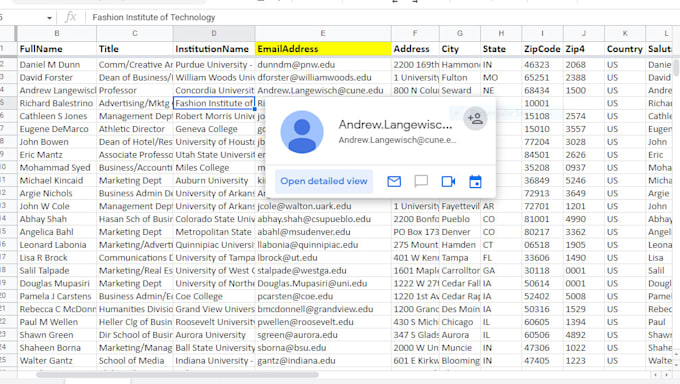Click zip code 46323 cell

click(543, 65)
